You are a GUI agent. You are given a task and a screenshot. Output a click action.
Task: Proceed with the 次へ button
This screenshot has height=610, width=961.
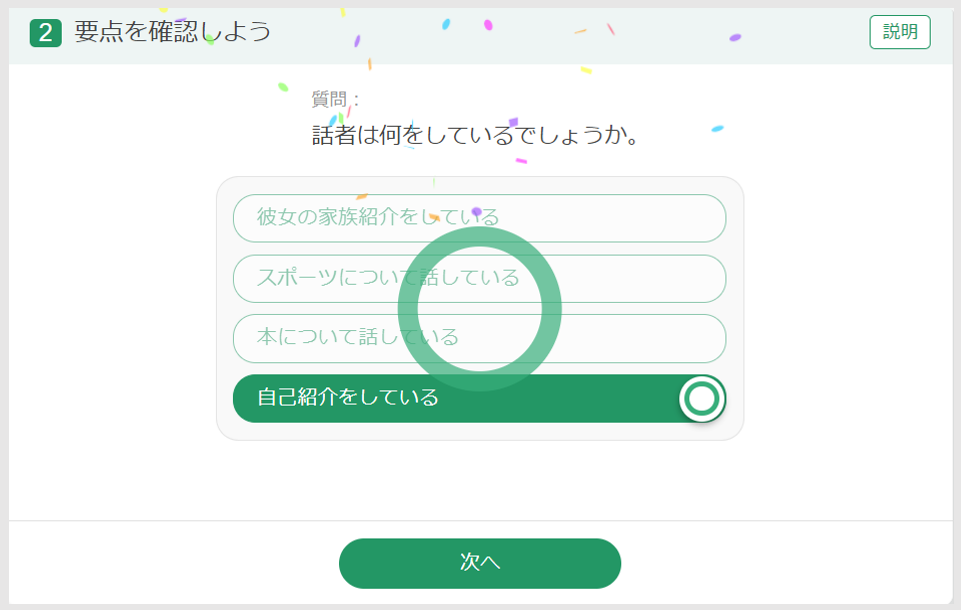click(480, 563)
